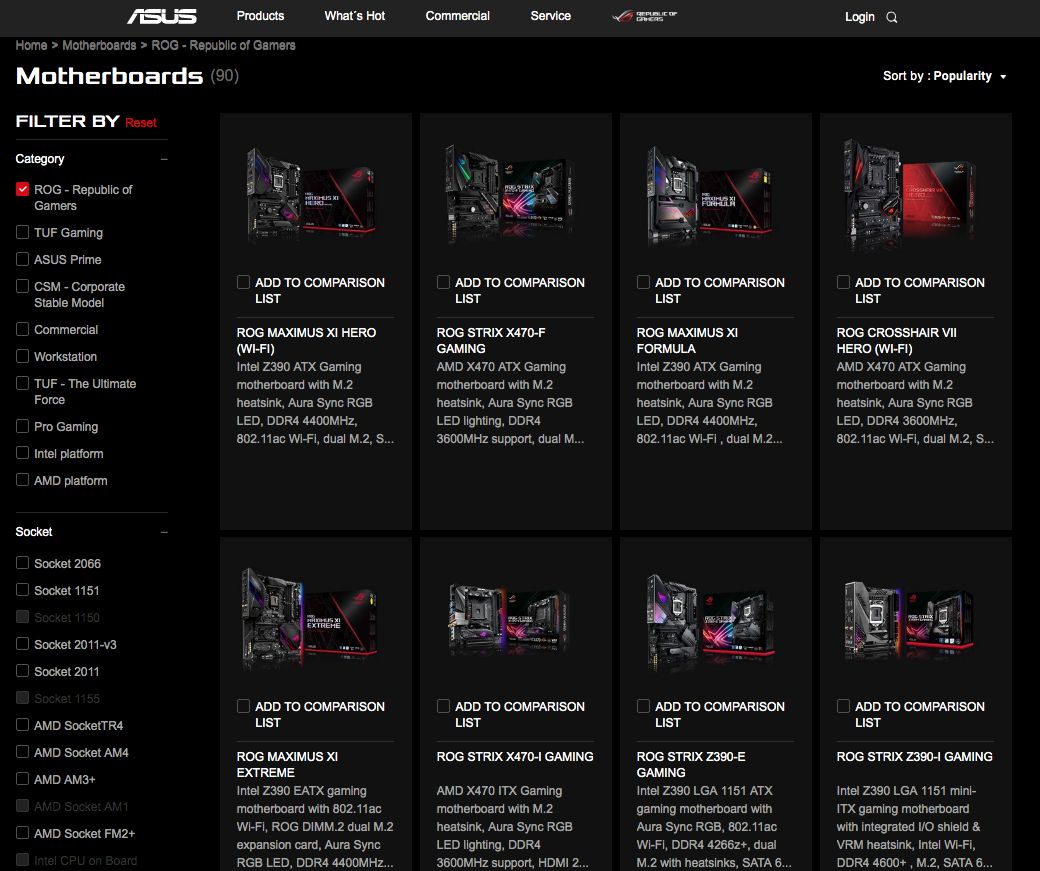Click the ROG CROSSHAIR VII HERO (WI-FI) title
The width and height of the screenshot is (1040, 871).
click(x=897, y=340)
